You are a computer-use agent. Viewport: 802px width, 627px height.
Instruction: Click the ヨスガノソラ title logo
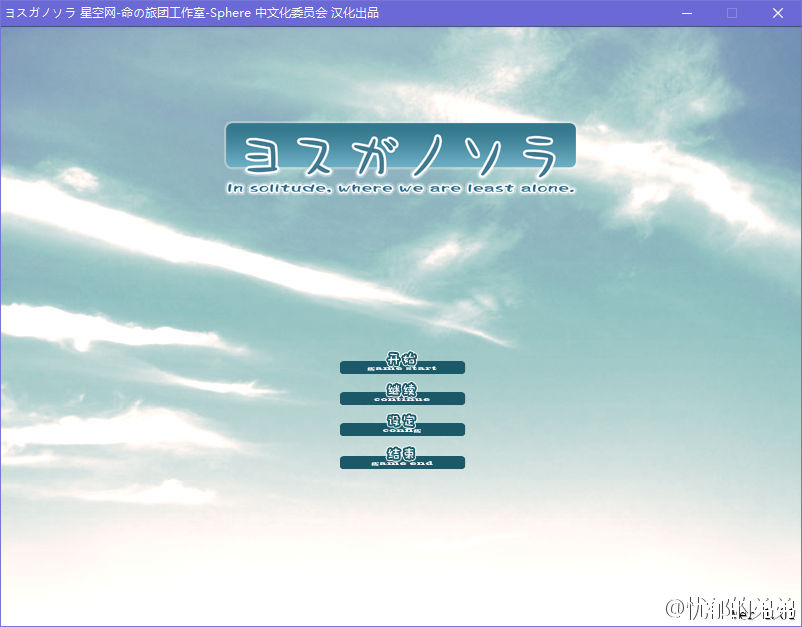click(400, 147)
